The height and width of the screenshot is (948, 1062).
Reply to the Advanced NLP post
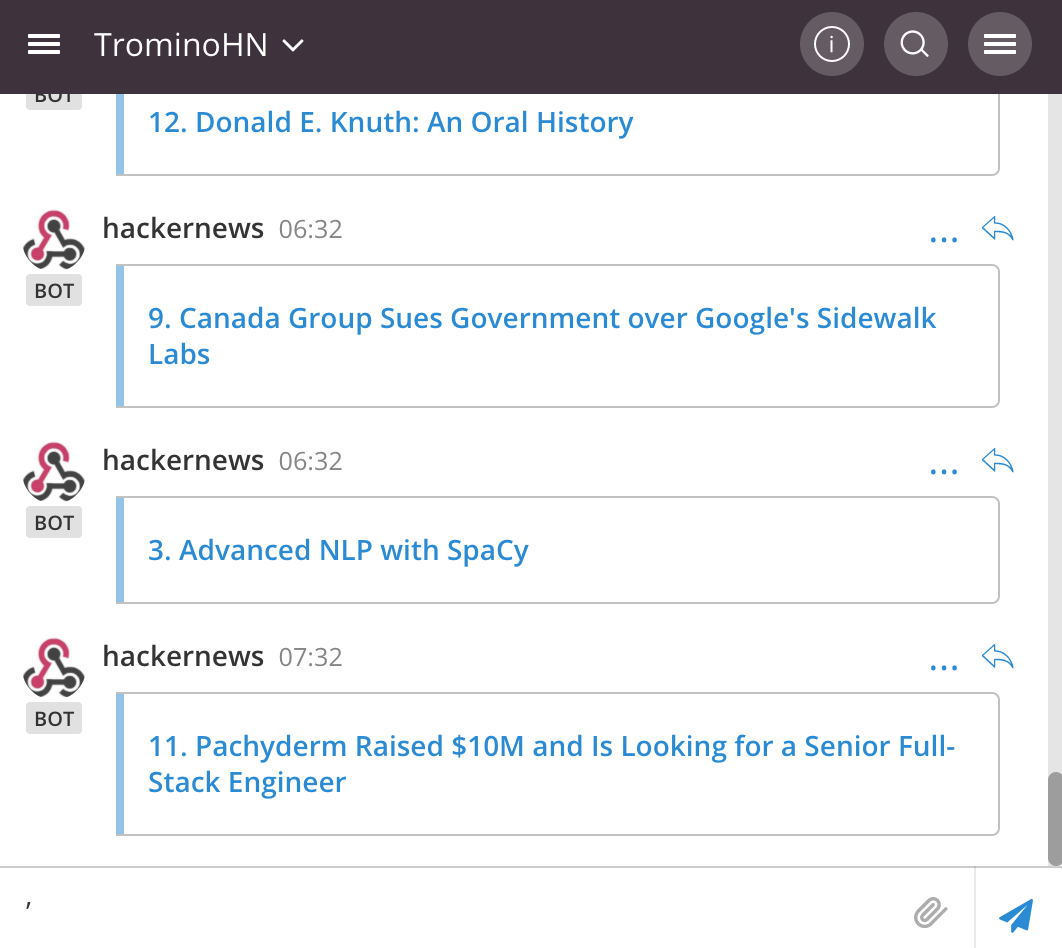[x=998, y=462]
